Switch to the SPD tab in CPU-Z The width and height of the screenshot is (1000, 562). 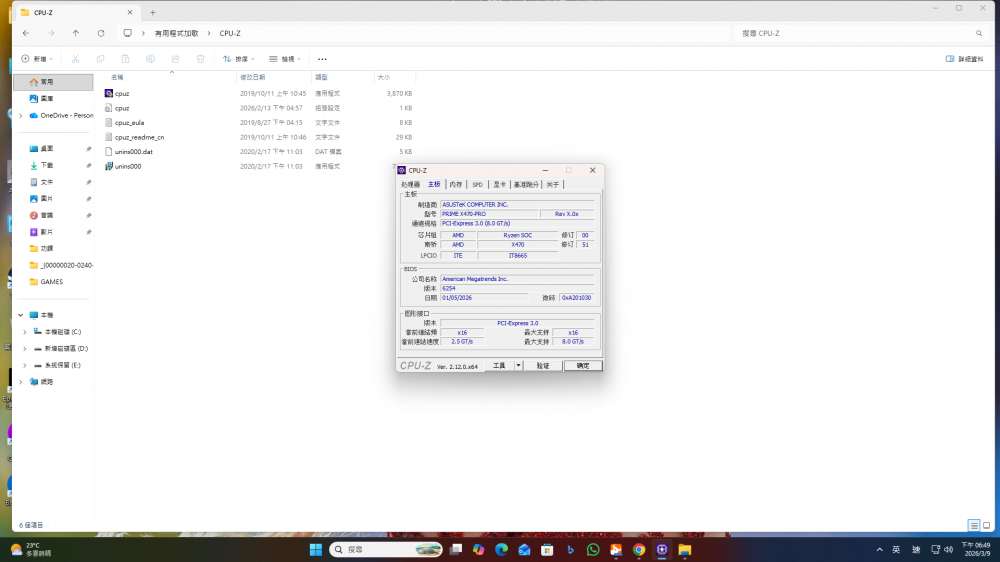point(477,184)
